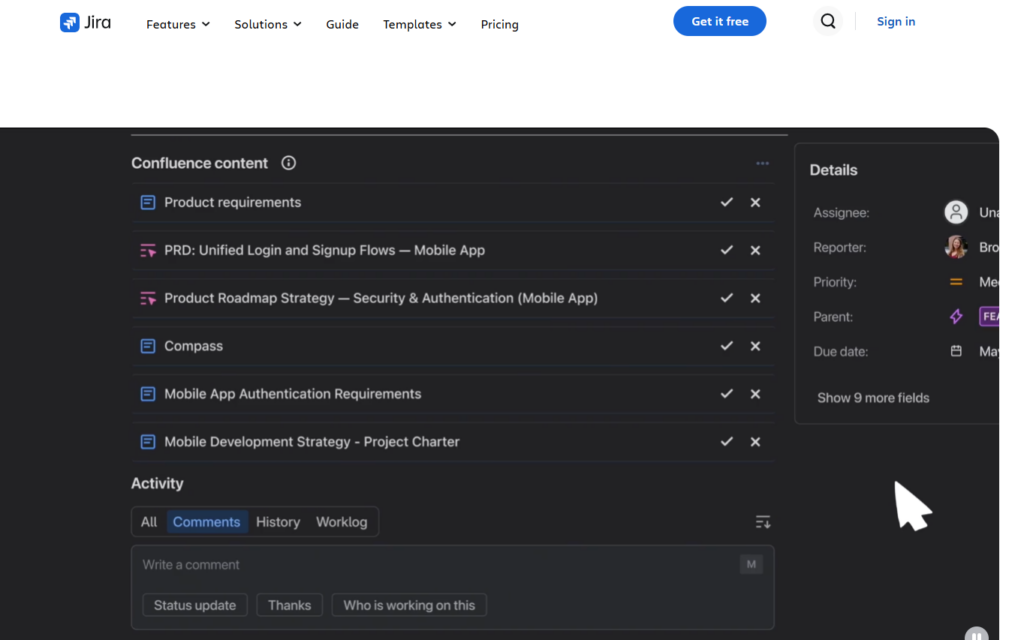The height and width of the screenshot is (640, 1024).
Task: Click the page icon beside Compass
Action: click(148, 346)
